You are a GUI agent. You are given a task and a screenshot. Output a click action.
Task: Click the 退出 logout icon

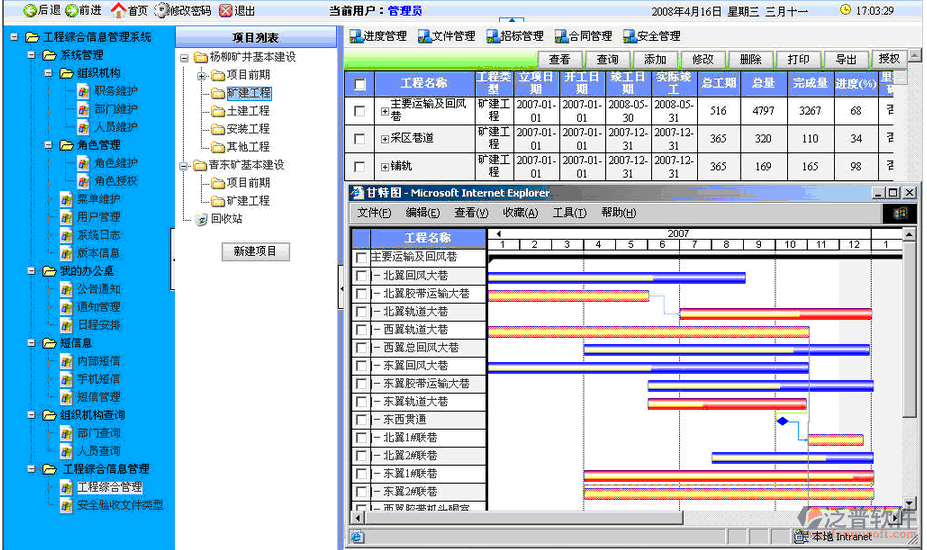226,11
